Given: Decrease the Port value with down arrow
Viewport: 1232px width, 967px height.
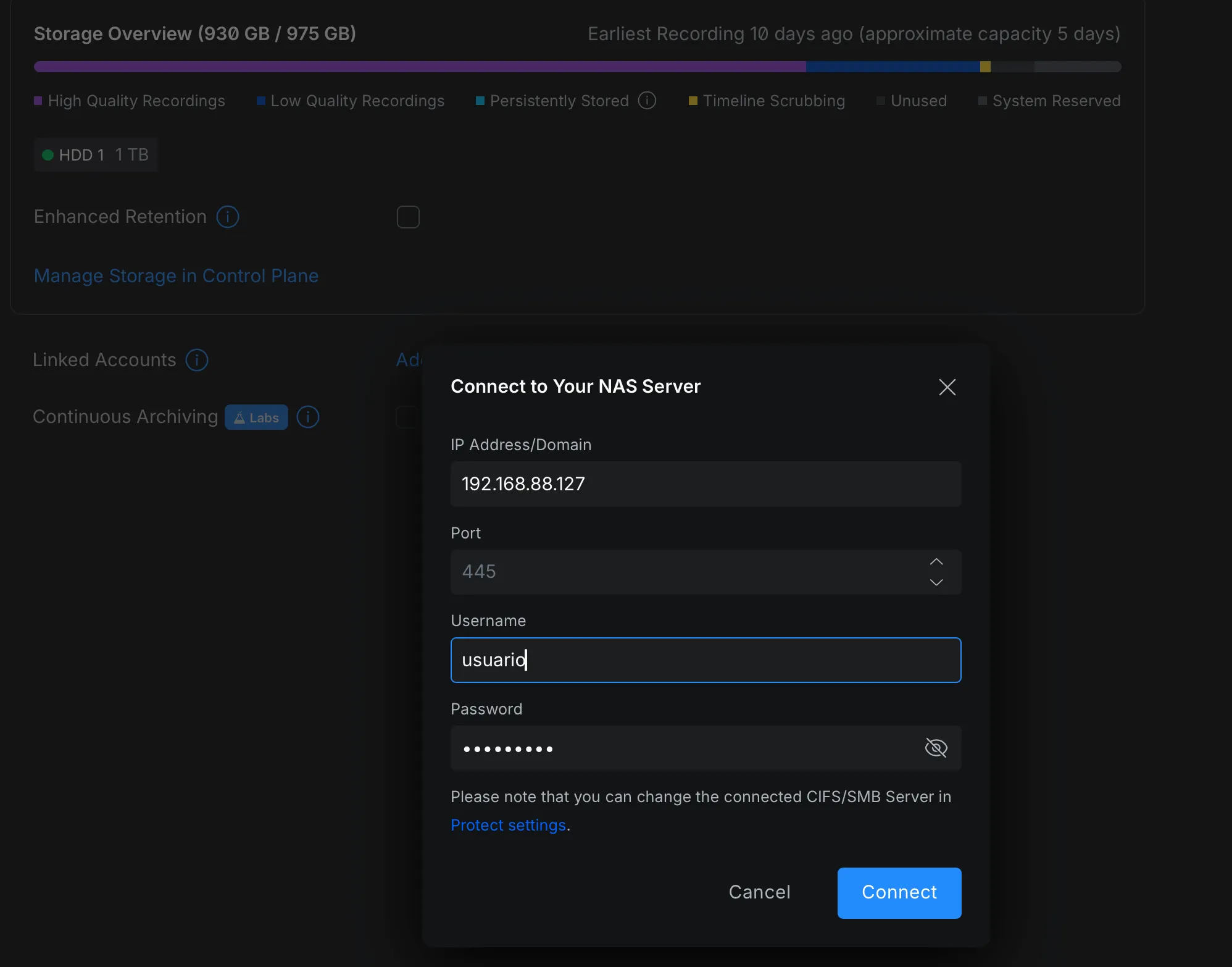Looking at the screenshot, I should (x=936, y=582).
